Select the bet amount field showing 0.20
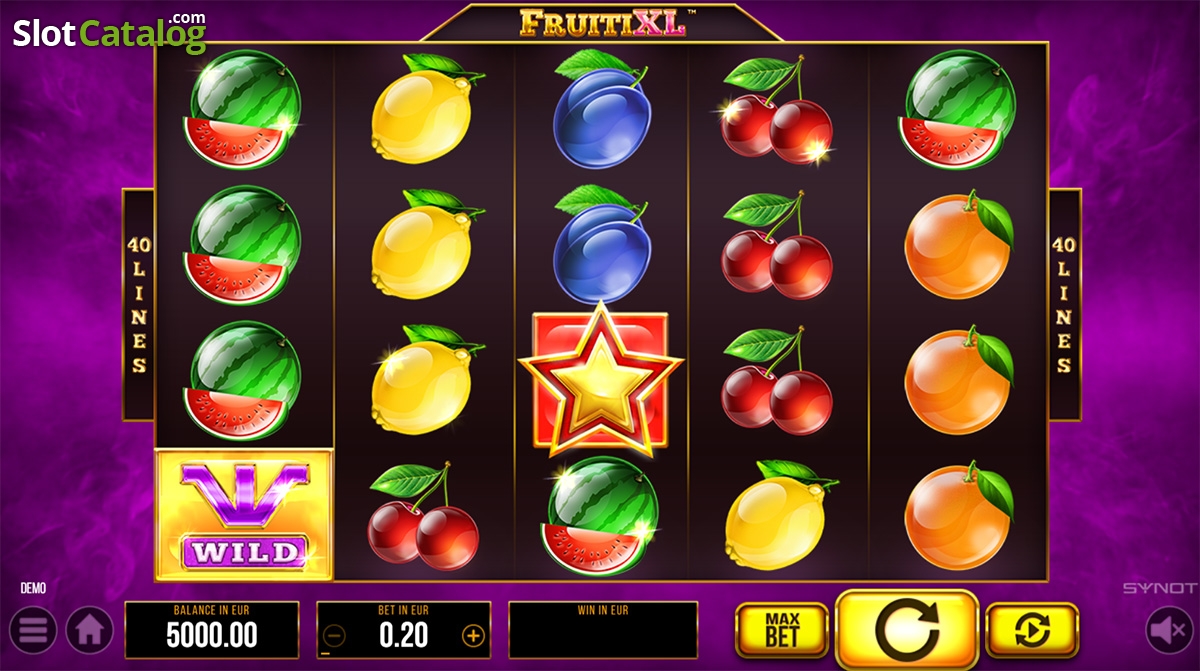This screenshot has height=671, width=1200. [404, 629]
